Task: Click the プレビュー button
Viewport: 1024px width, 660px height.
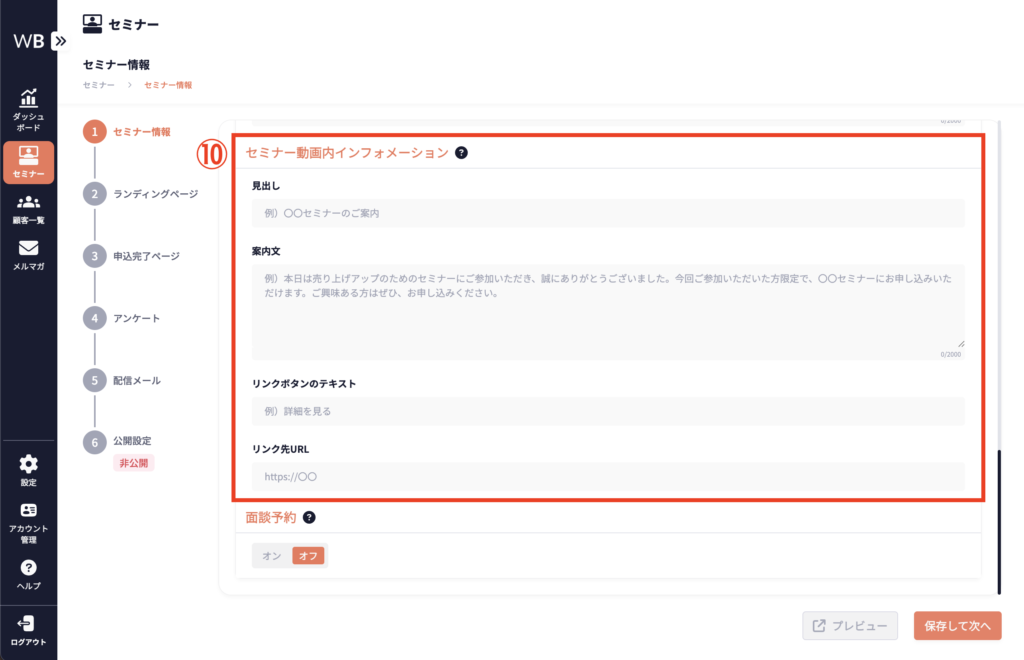Action: (849, 626)
